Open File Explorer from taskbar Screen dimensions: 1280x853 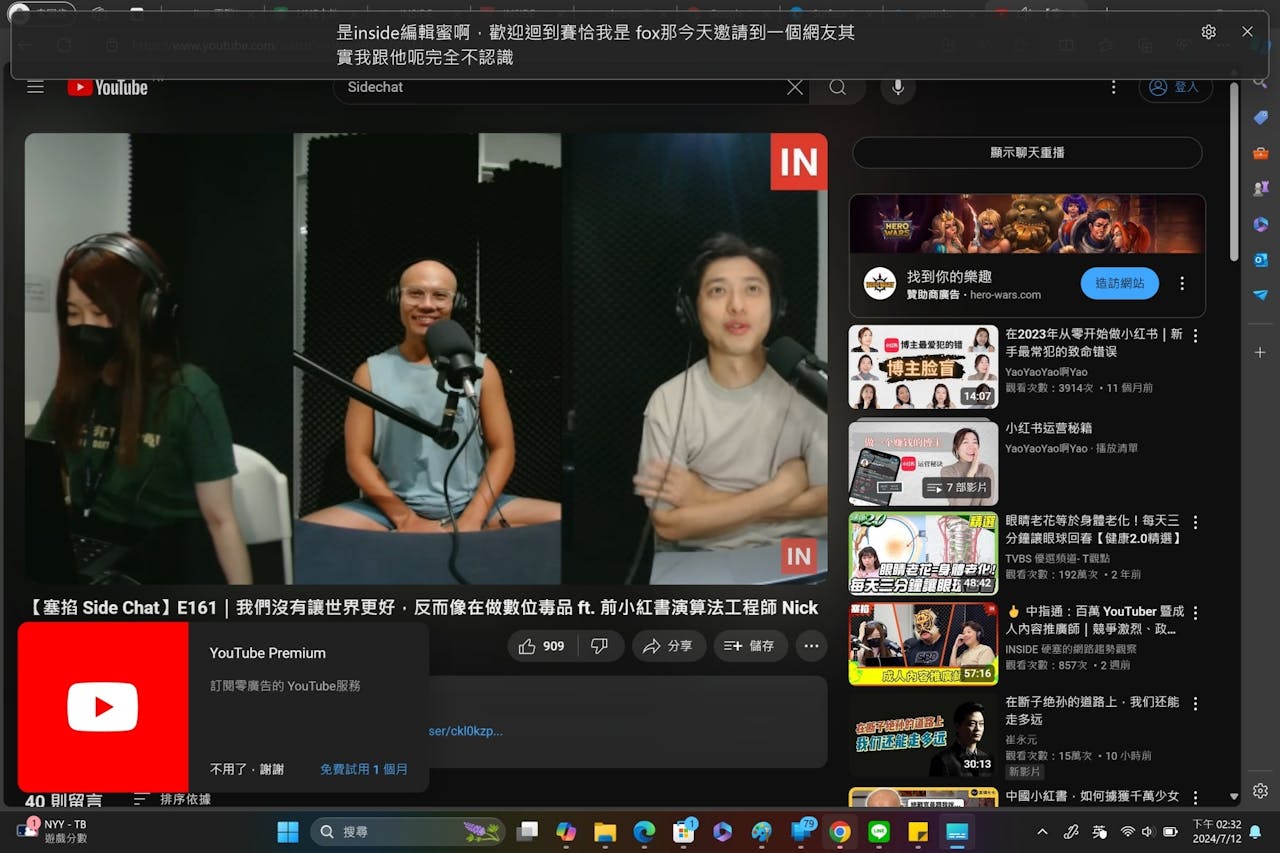pyautogui.click(x=605, y=831)
